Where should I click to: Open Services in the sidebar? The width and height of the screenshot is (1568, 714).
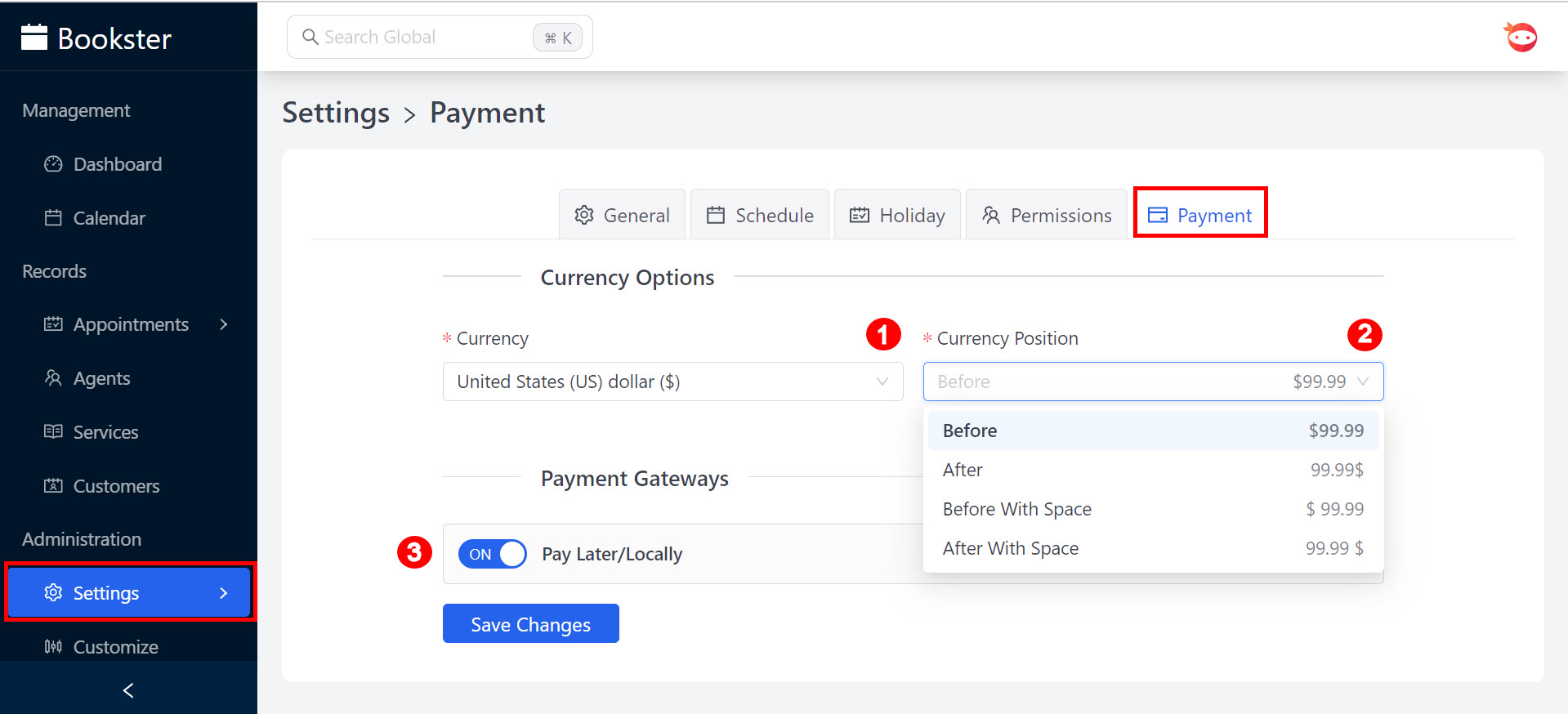click(x=105, y=432)
